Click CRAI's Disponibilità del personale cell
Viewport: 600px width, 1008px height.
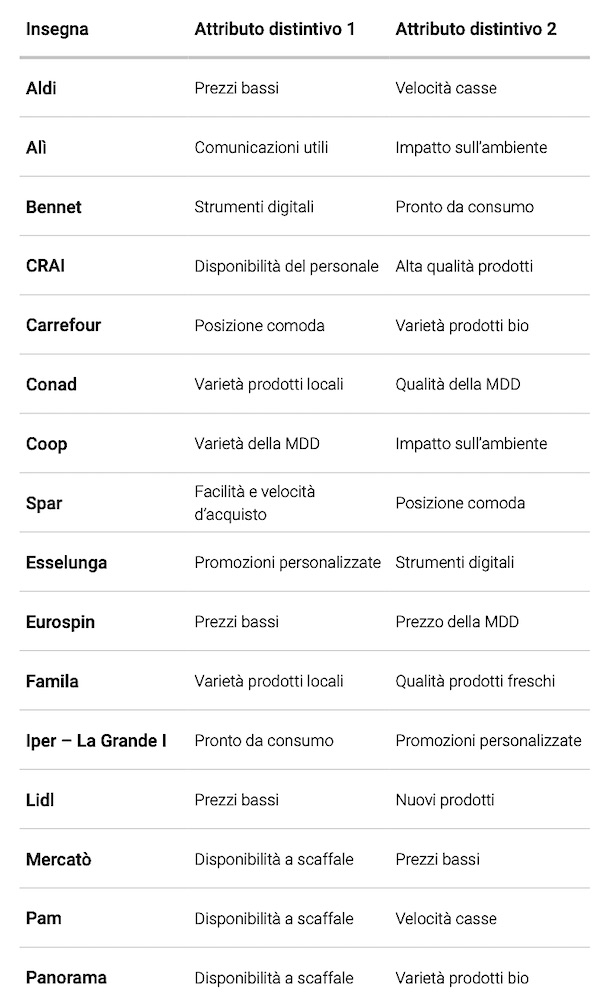tap(286, 266)
